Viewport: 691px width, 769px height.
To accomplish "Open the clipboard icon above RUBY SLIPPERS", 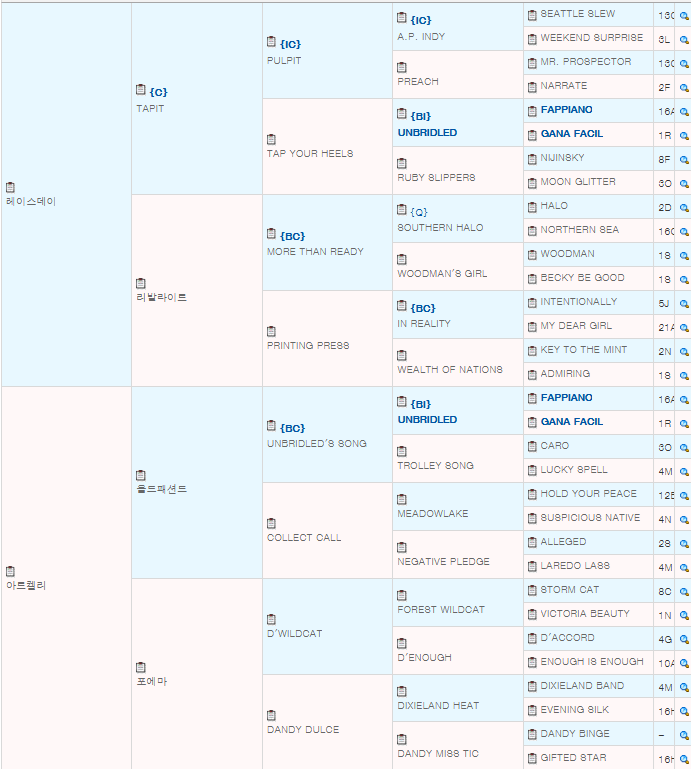I will pos(402,163).
